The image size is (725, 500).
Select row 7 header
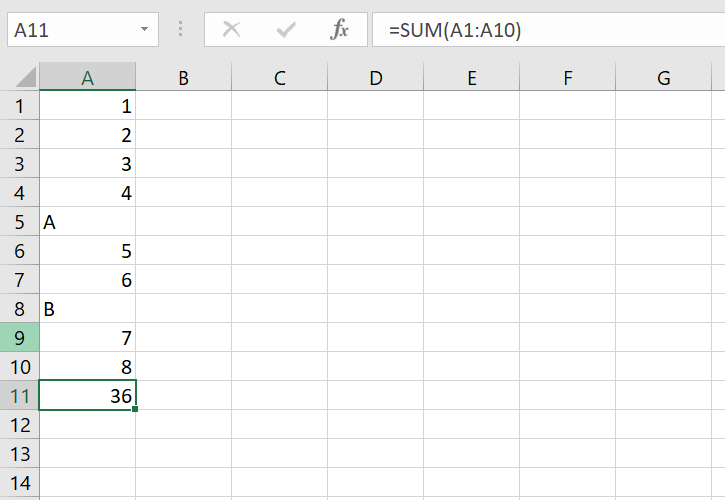tap(19, 279)
